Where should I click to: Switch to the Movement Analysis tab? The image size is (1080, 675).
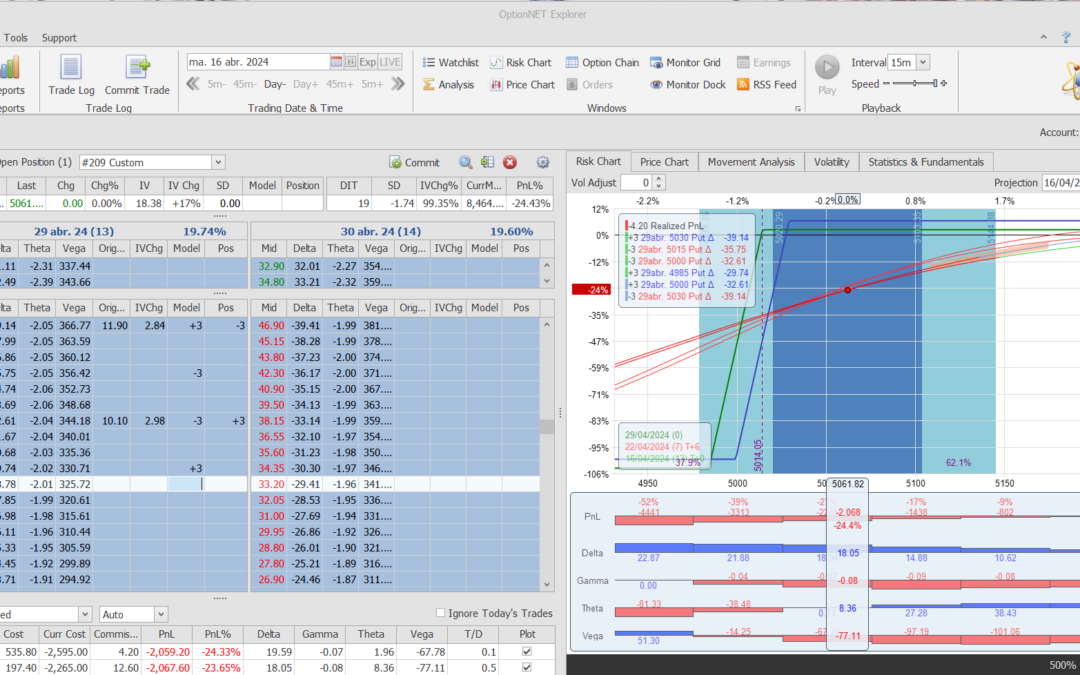click(751, 162)
